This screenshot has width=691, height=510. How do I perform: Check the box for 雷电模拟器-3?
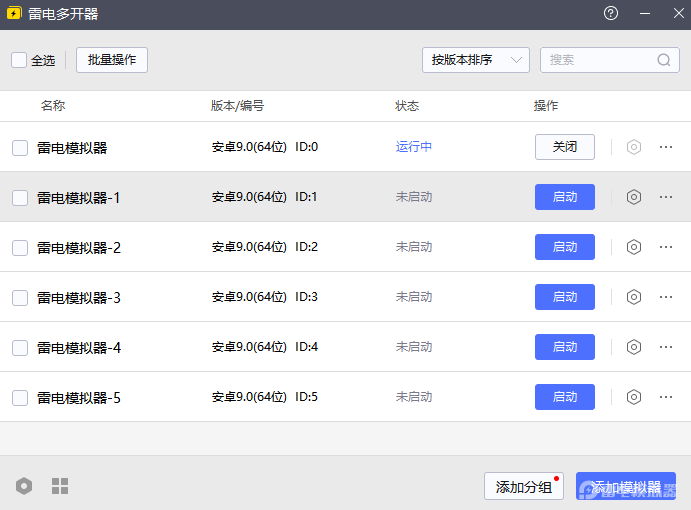20,298
